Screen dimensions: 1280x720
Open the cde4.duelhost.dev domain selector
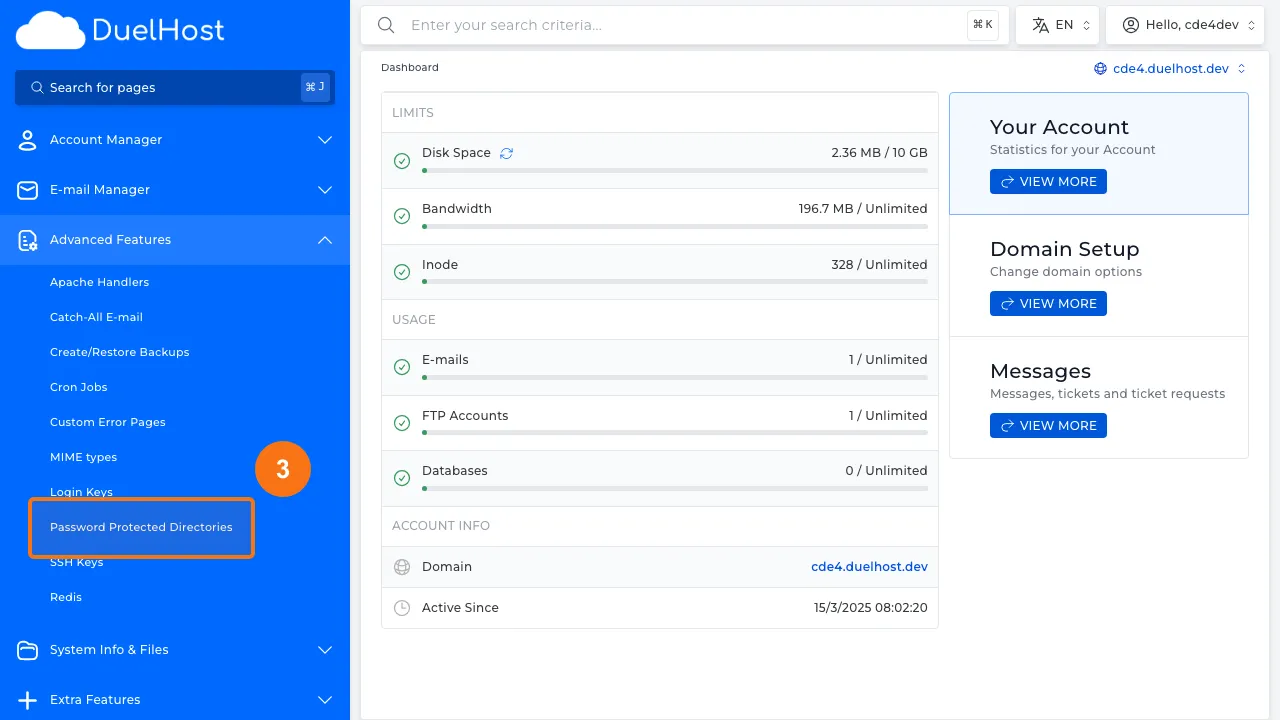click(x=1170, y=69)
